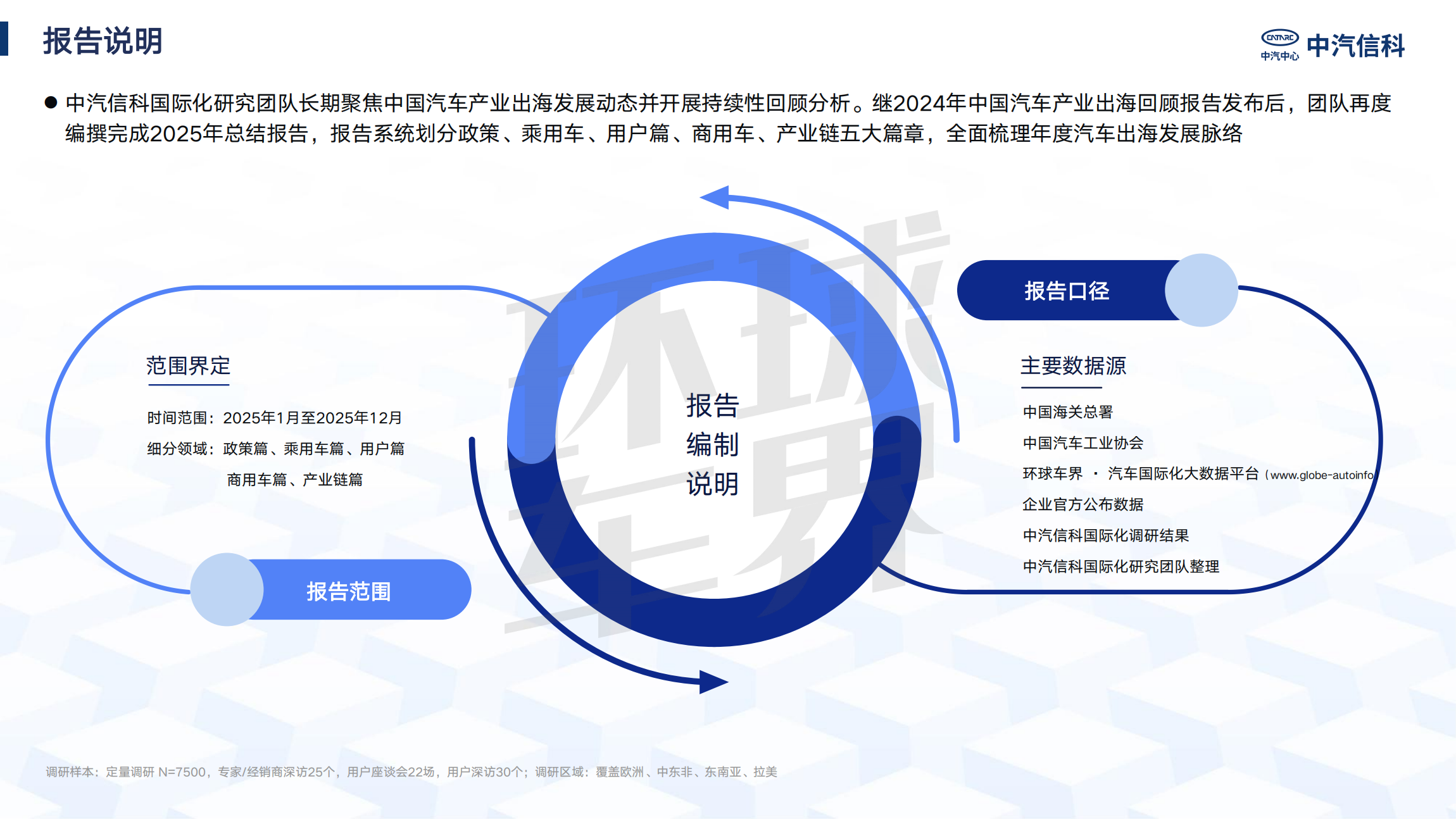1456x819 pixels.
Task: Click the 报告说明 page title
Action: pyautogui.click(x=103, y=41)
